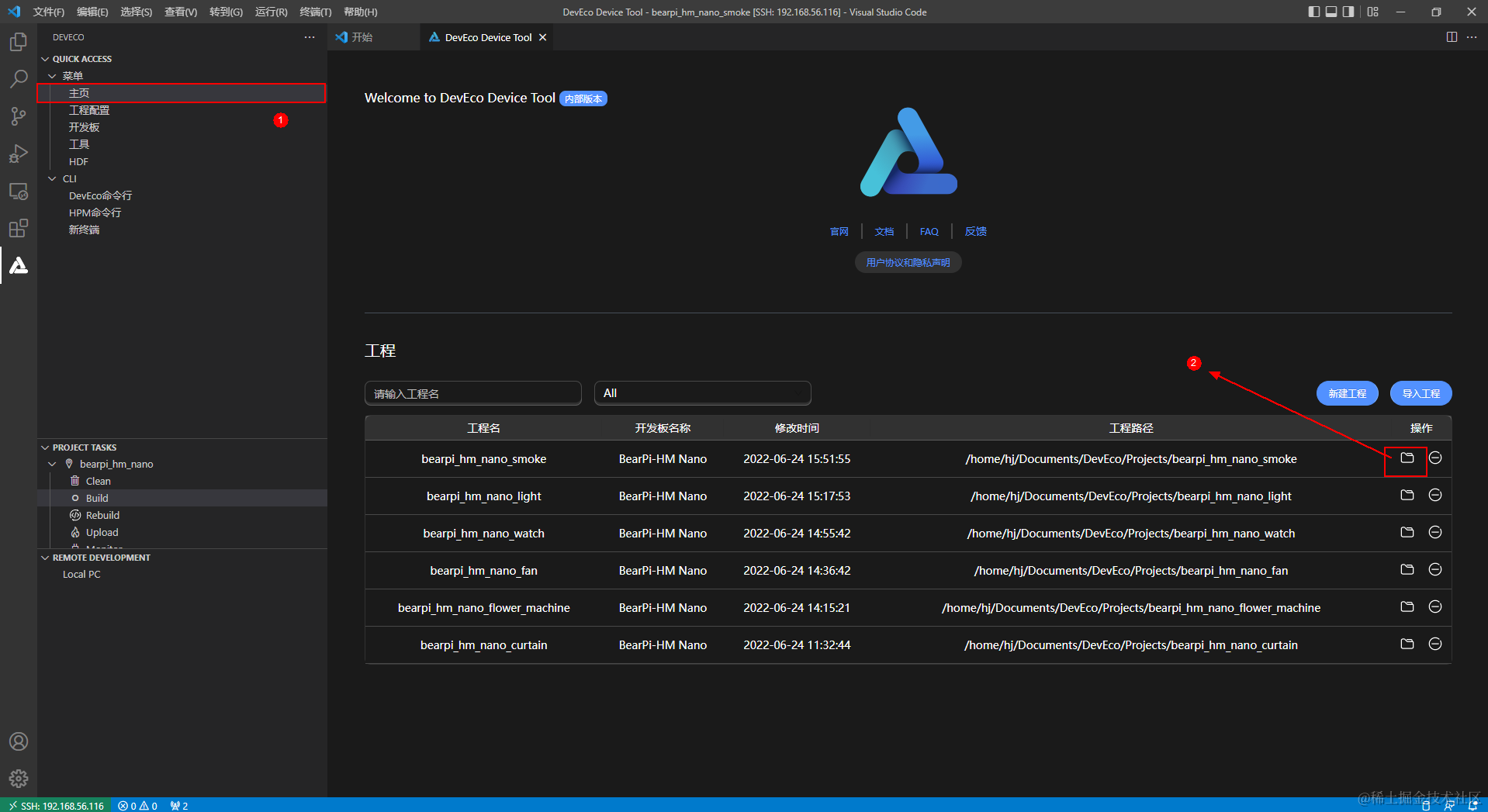Image resolution: width=1488 pixels, height=812 pixels.
Task: Open the Search view in activity bar
Action: pyautogui.click(x=19, y=79)
